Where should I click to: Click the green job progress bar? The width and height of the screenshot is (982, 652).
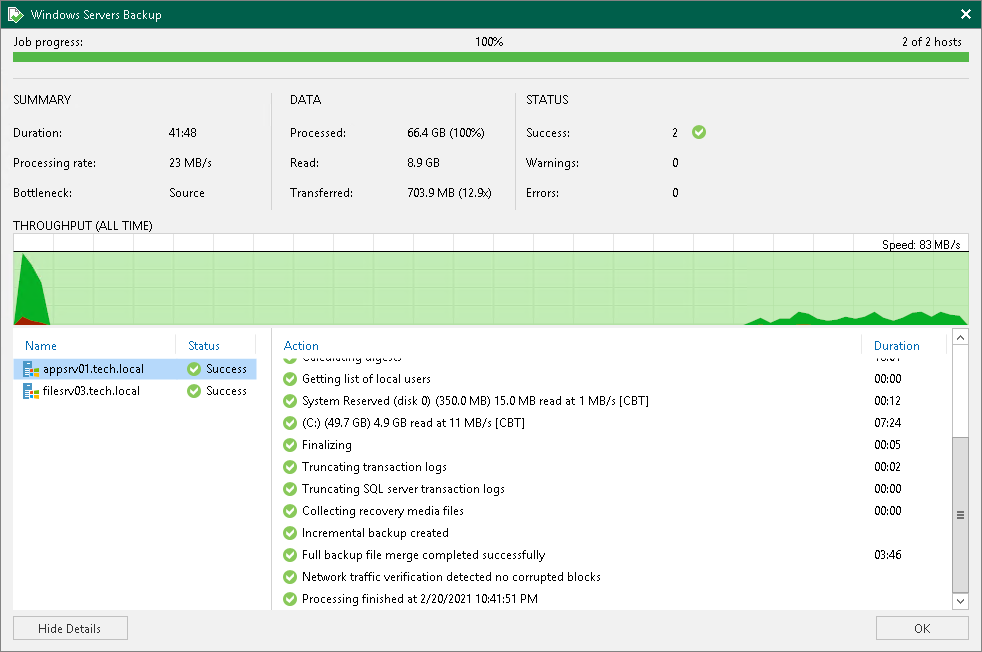[x=490, y=57]
